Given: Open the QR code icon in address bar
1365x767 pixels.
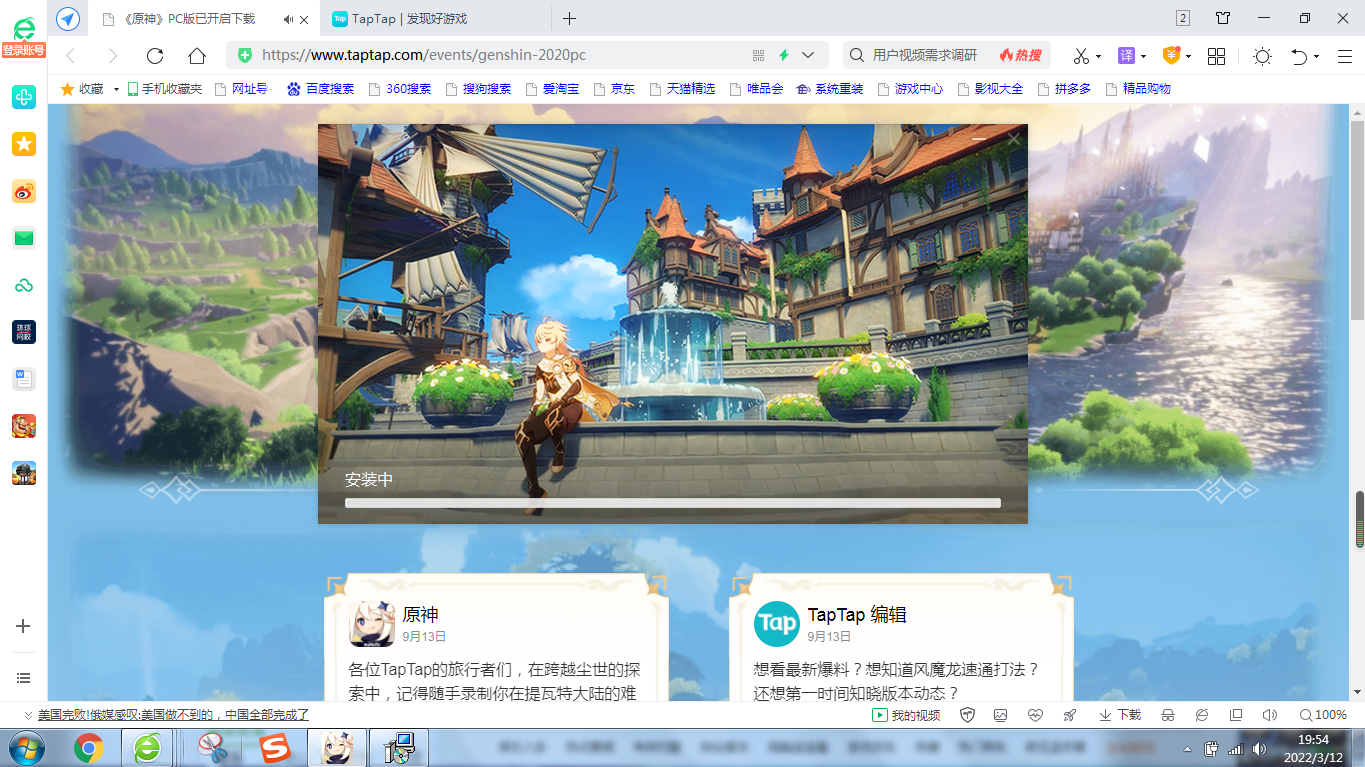Looking at the screenshot, I should (x=758, y=55).
